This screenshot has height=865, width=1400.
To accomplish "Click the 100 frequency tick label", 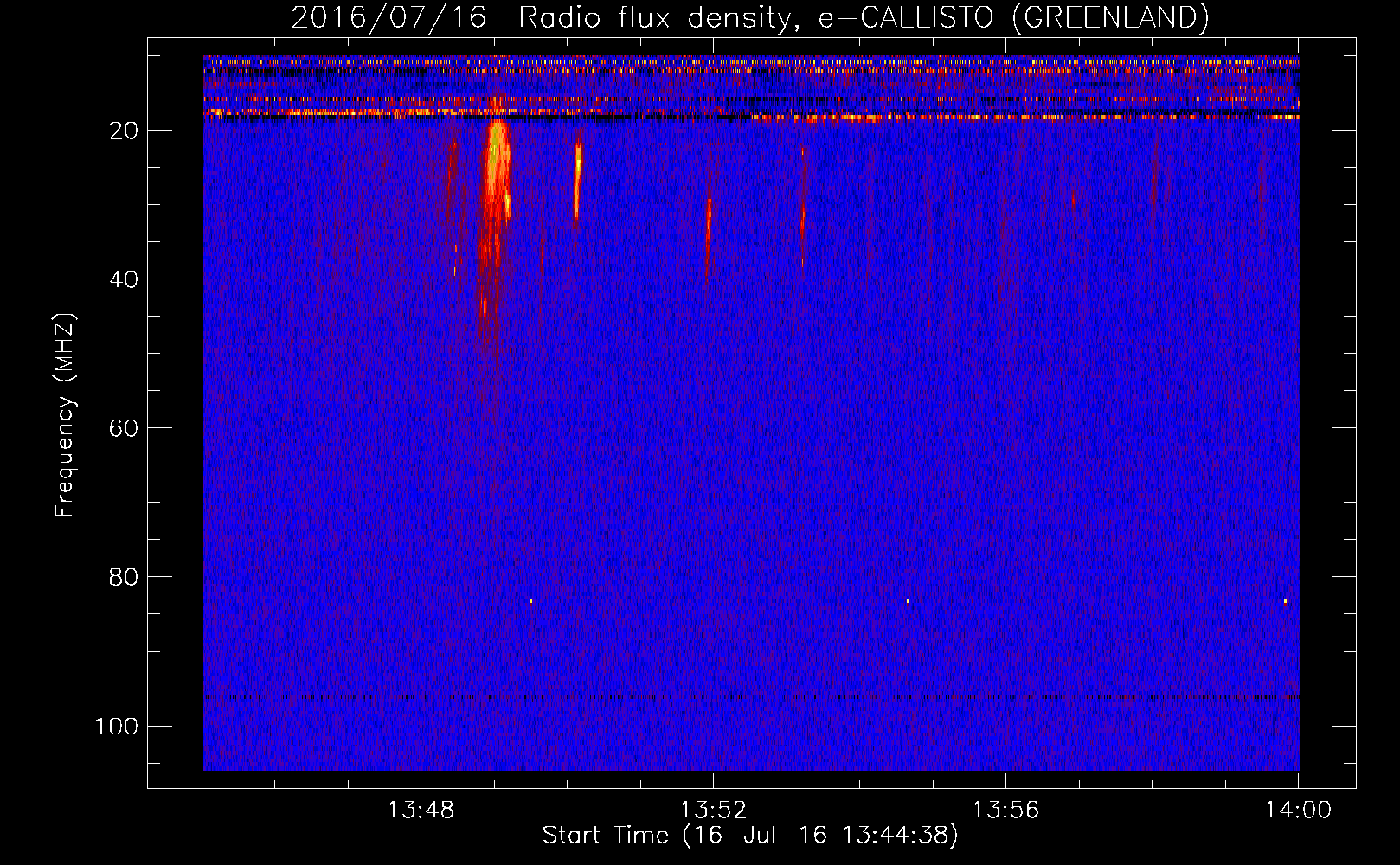I will (117, 726).
